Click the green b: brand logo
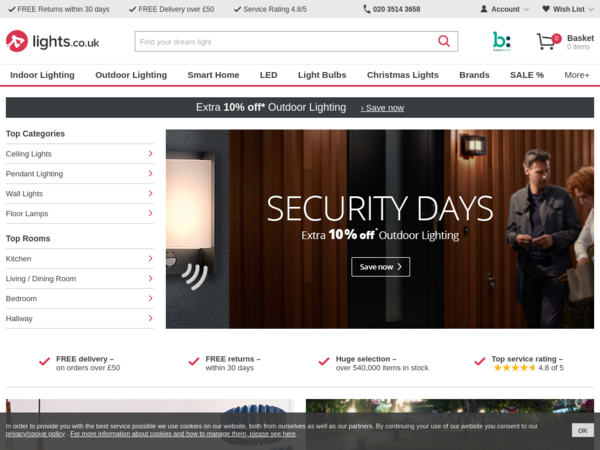This screenshot has width=600, height=450. point(501,41)
